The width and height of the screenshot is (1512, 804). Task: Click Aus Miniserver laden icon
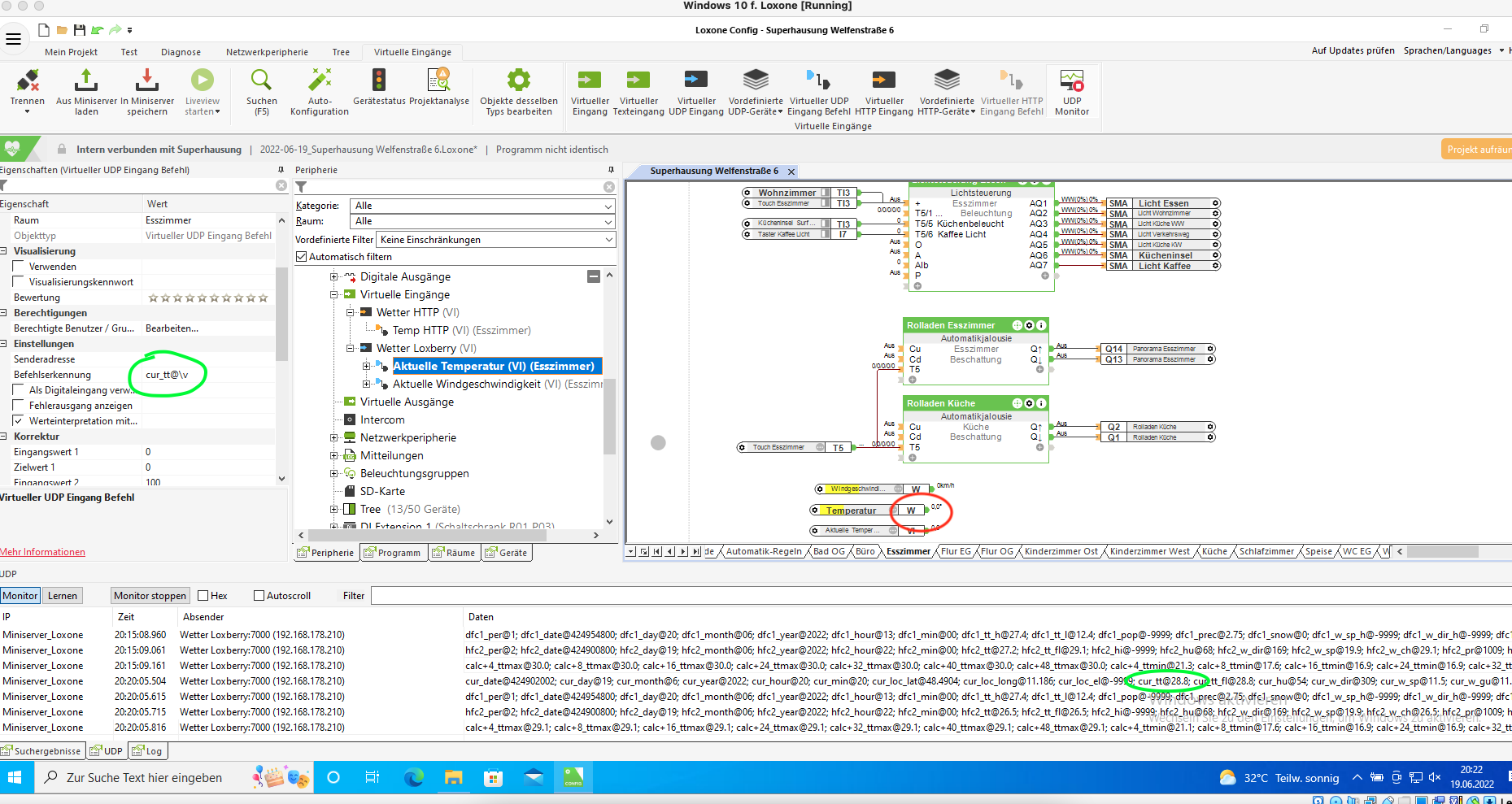pyautogui.click(x=86, y=81)
